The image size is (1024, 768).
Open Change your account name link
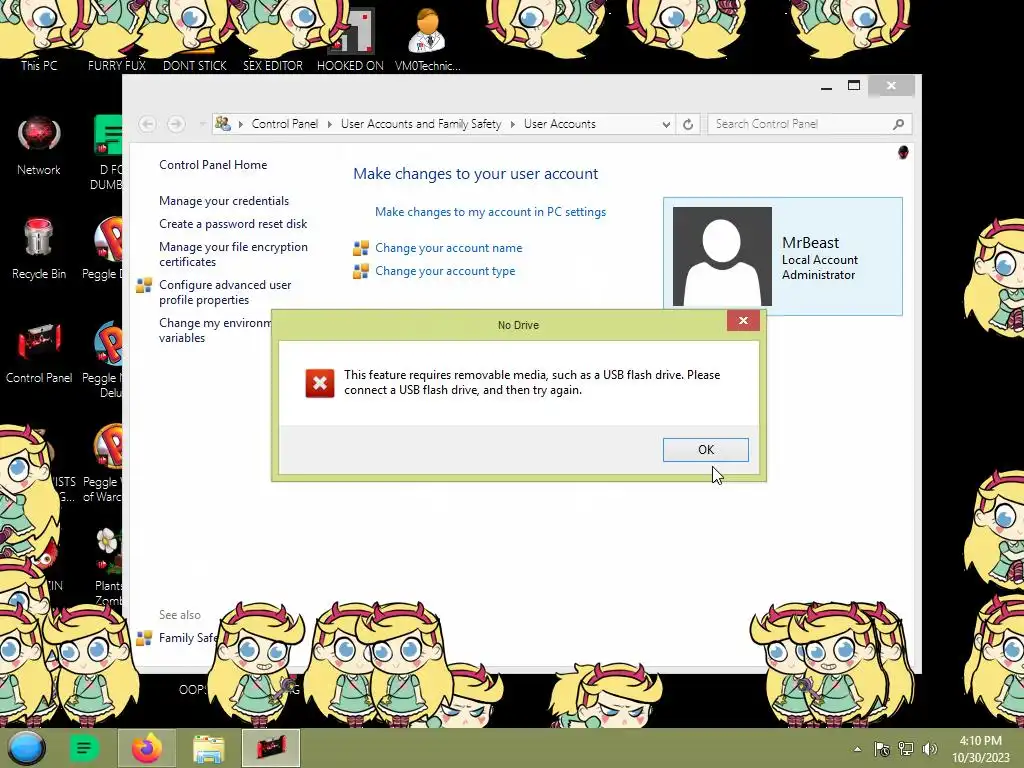(x=449, y=248)
